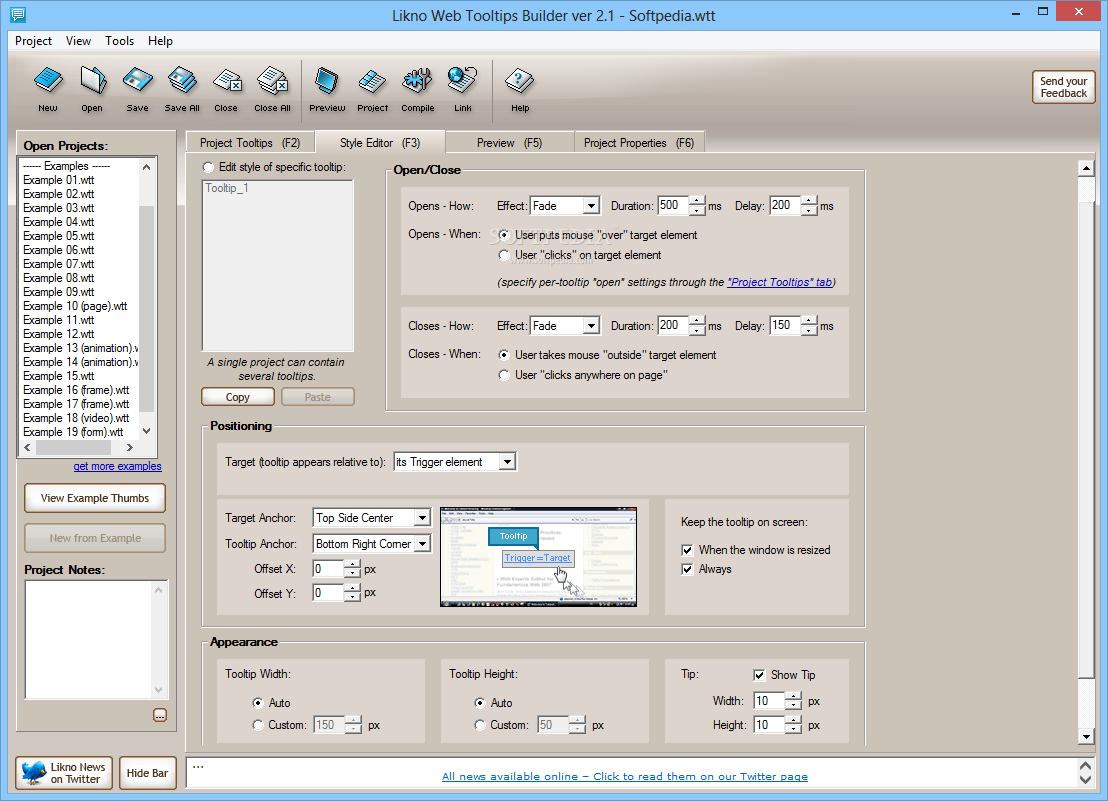Adjust Offset X stepper

(353, 569)
